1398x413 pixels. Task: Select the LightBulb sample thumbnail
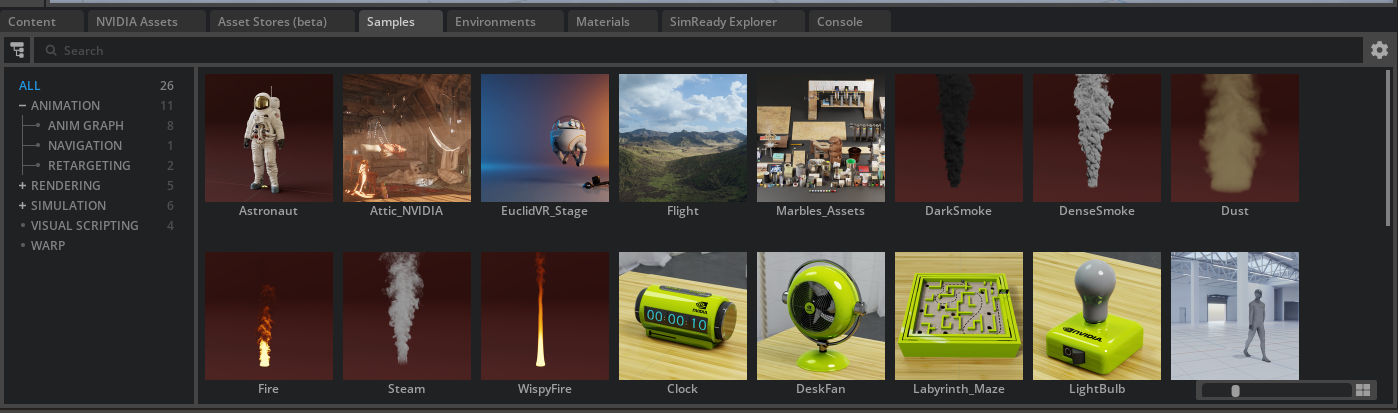[x=1097, y=316]
